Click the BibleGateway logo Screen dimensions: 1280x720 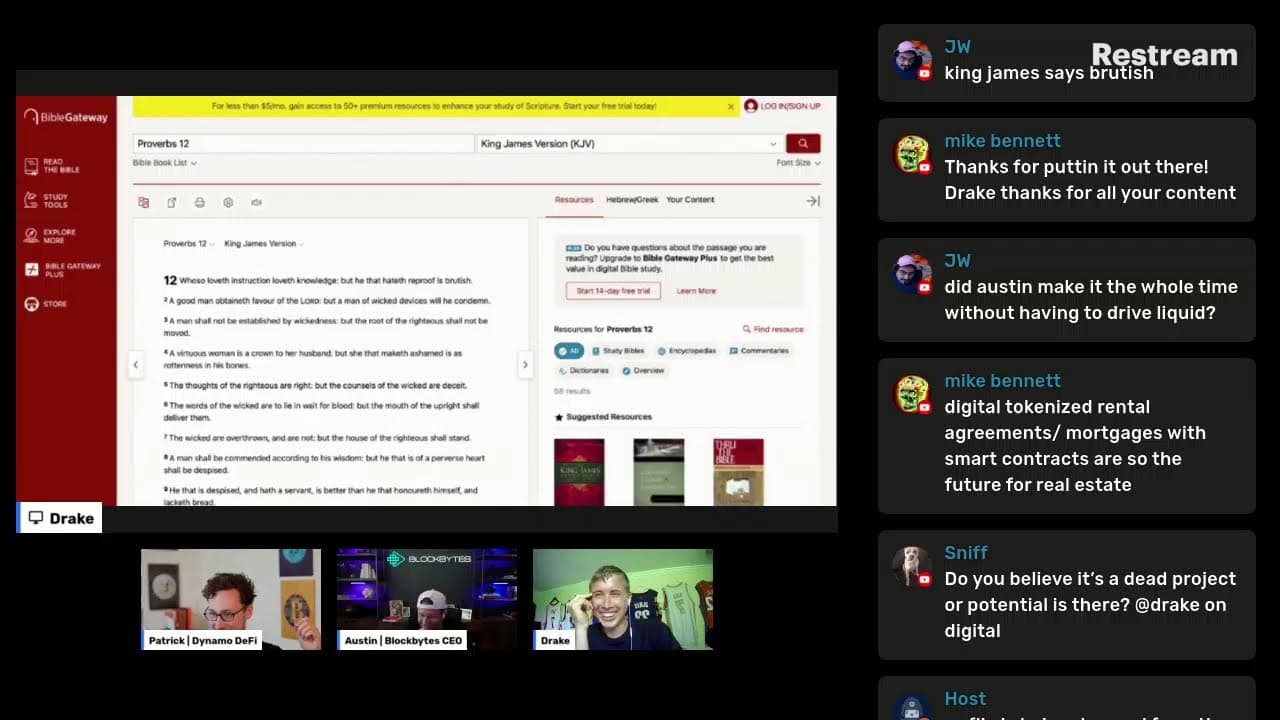coord(66,117)
